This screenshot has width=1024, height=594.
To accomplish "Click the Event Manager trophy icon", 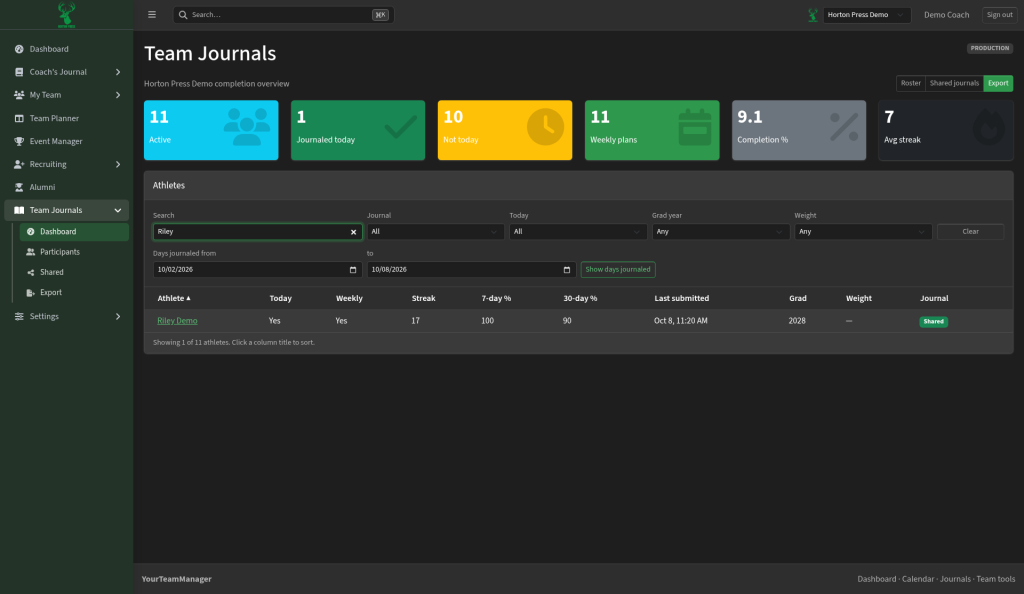I will [19, 141].
